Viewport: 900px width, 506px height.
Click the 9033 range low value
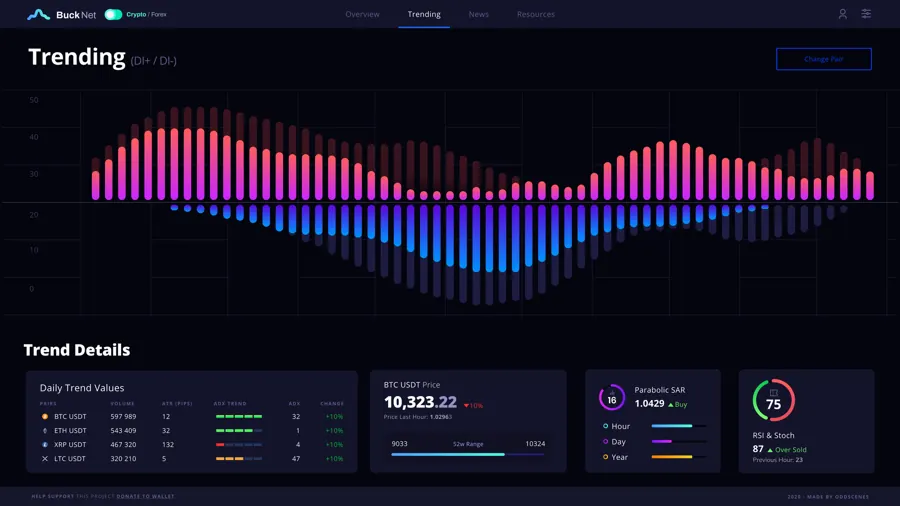point(399,443)
